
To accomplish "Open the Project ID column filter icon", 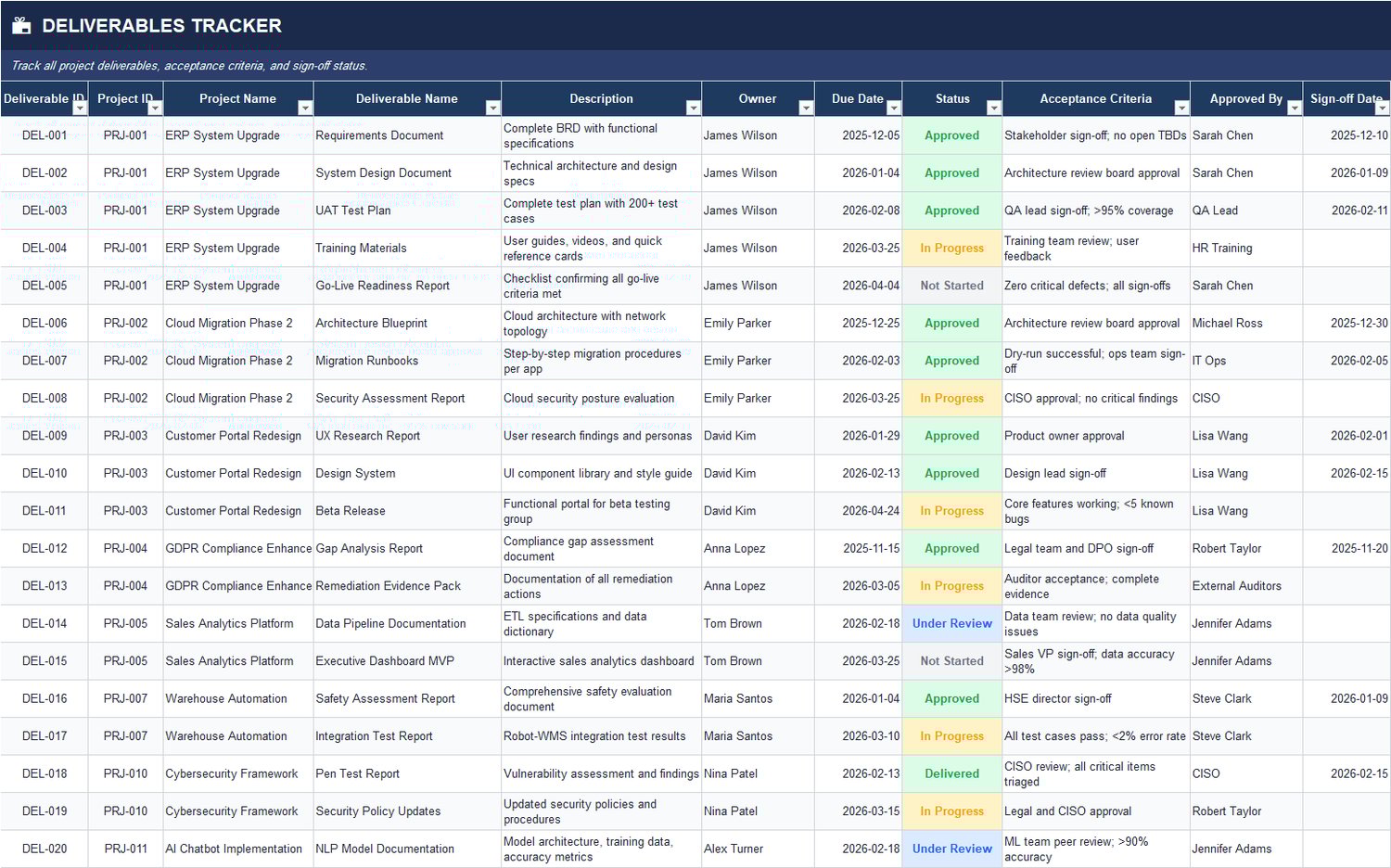I will click(155, 108).
